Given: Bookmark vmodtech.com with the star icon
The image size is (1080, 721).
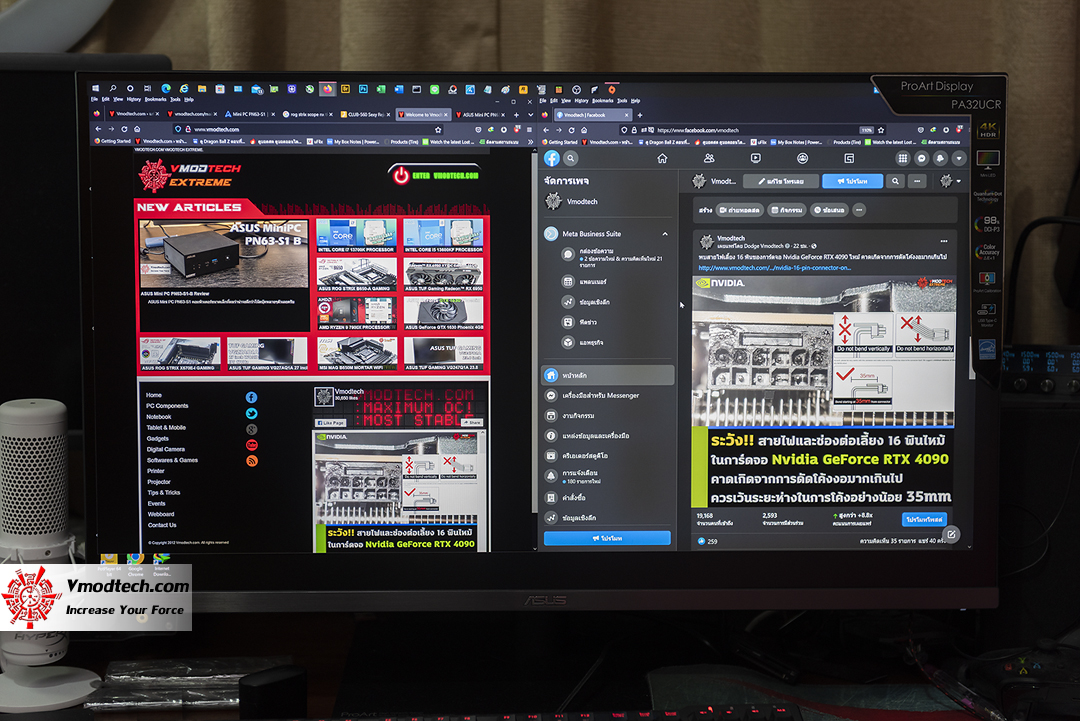Looking at the screenshot, I should pos(437,129).
